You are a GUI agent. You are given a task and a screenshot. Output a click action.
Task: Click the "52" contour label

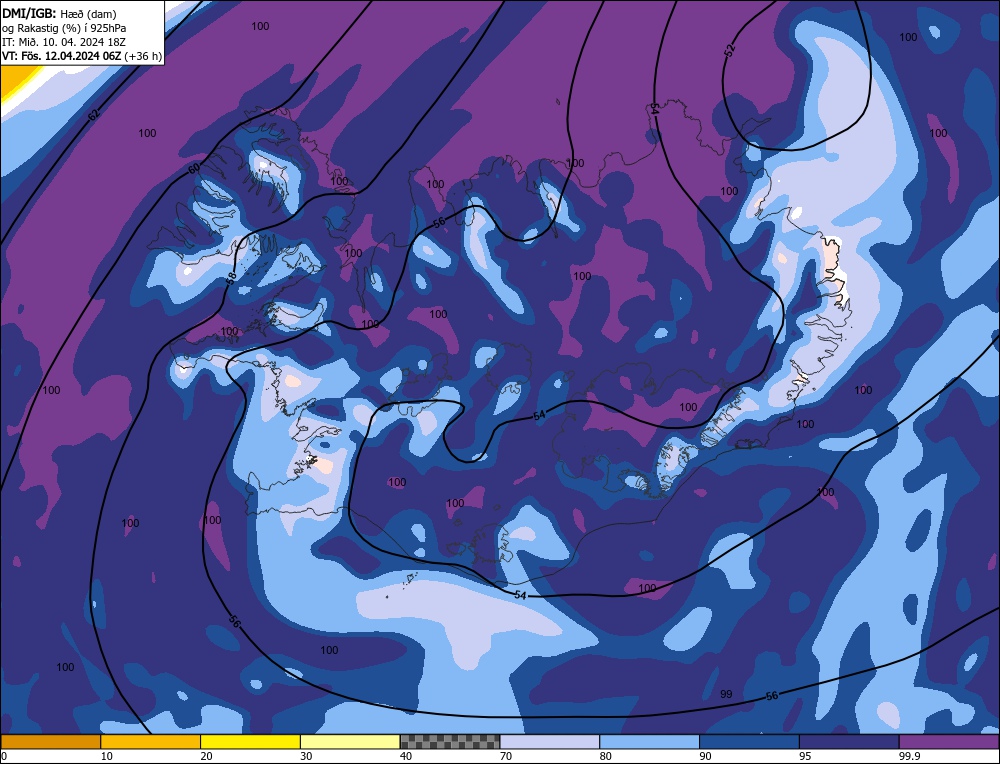[x=730, y=51]
